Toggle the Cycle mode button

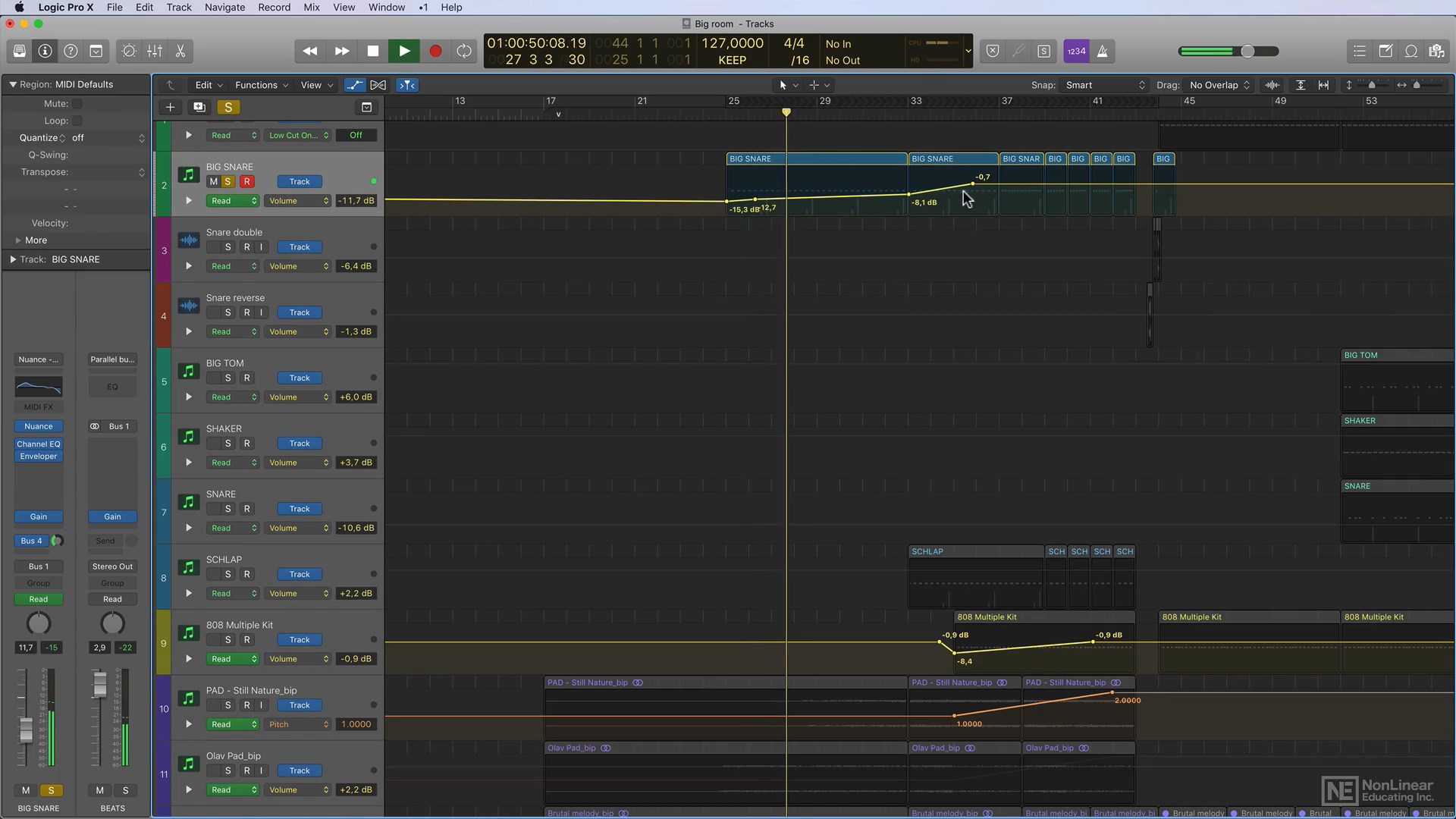point(464,52)
